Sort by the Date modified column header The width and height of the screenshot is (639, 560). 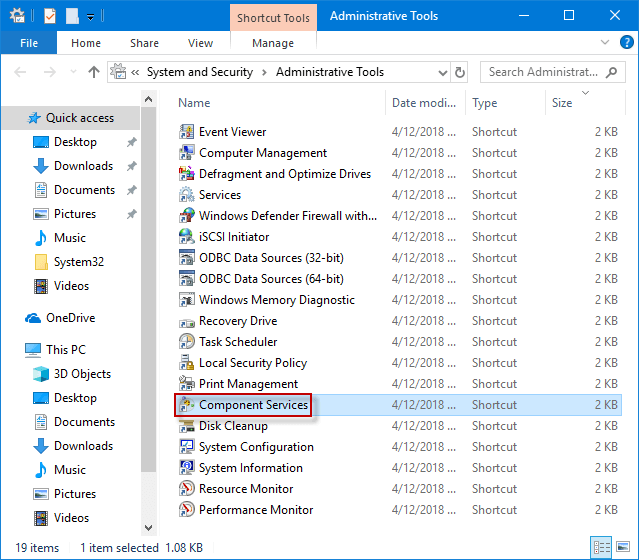tap(424, 103)
